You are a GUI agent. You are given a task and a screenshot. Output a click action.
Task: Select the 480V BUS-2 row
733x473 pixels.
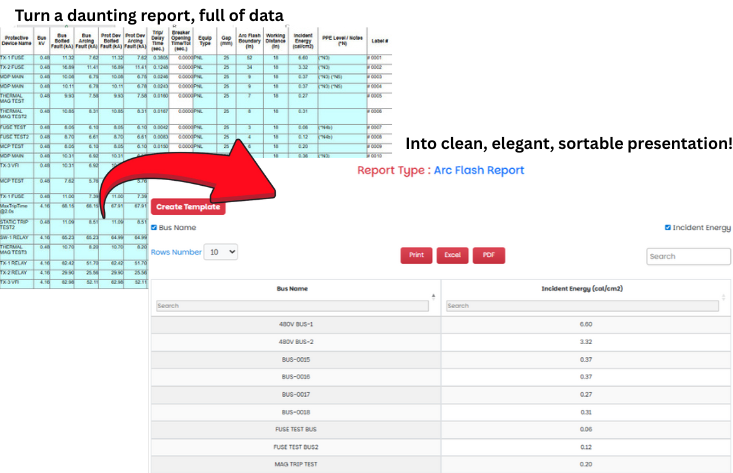coord(296,342)
